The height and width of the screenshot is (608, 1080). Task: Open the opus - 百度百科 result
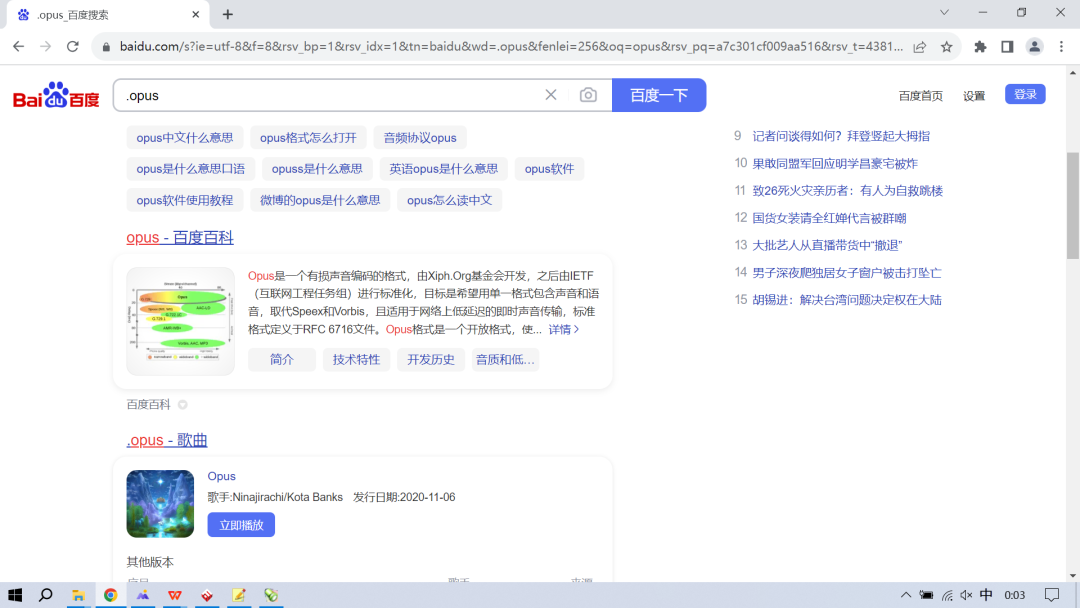[x=180, y=238]
